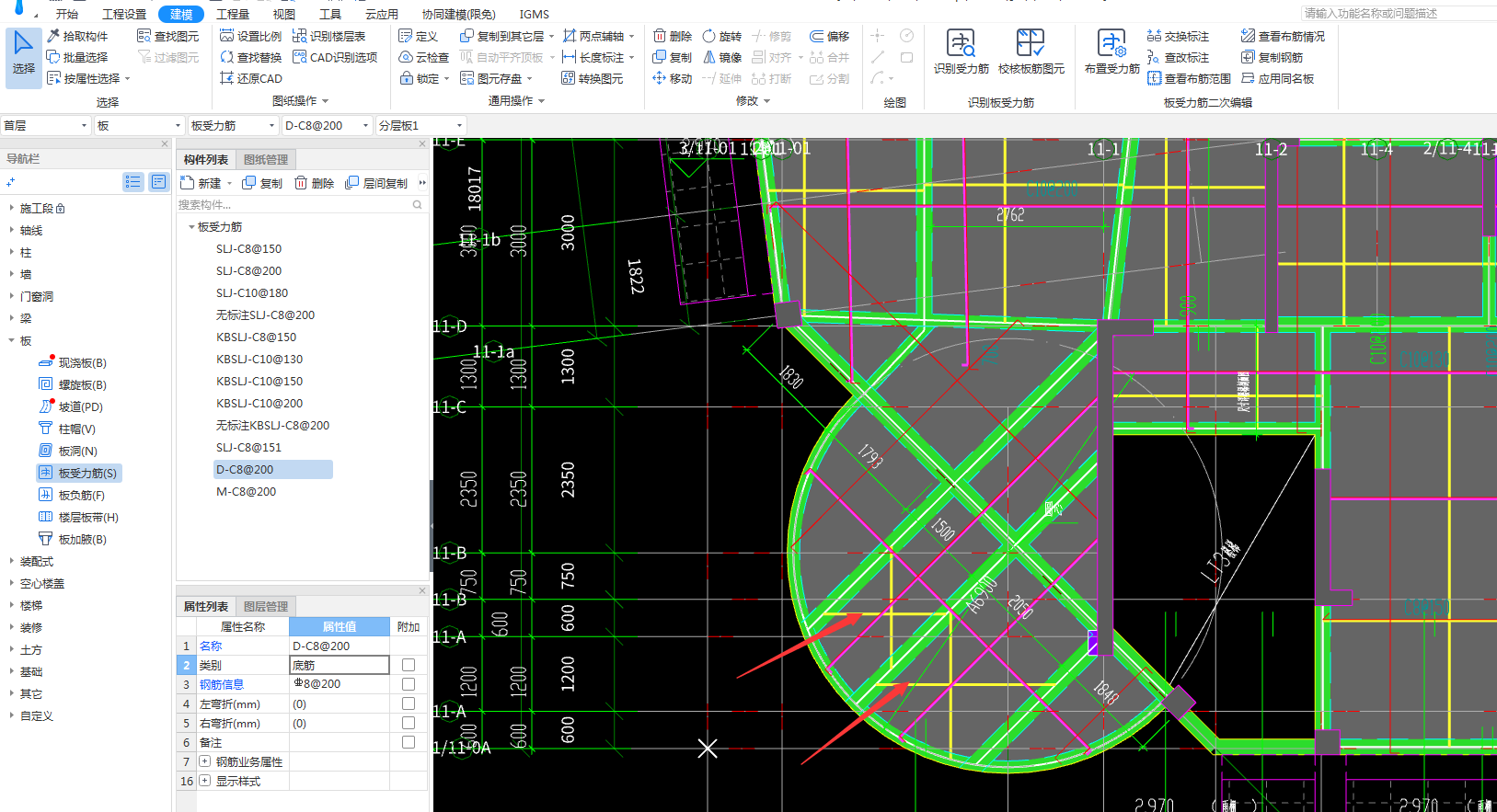Click 复制 button in component list toolbar
1497x812 pixels.
pos(262,183)
